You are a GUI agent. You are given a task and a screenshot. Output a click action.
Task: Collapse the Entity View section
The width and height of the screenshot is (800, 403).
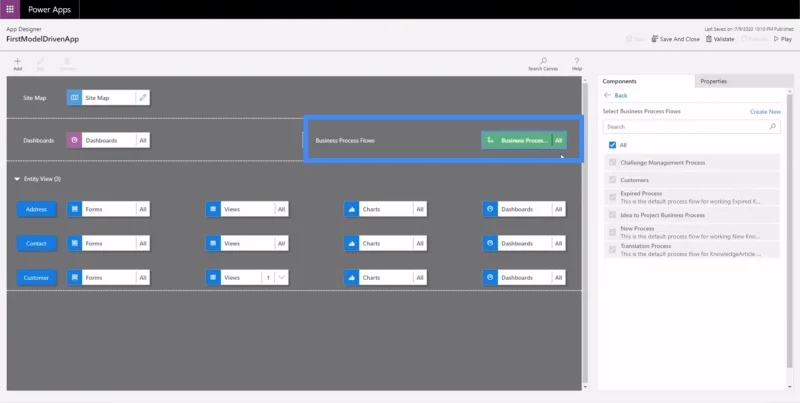point(17,179)
